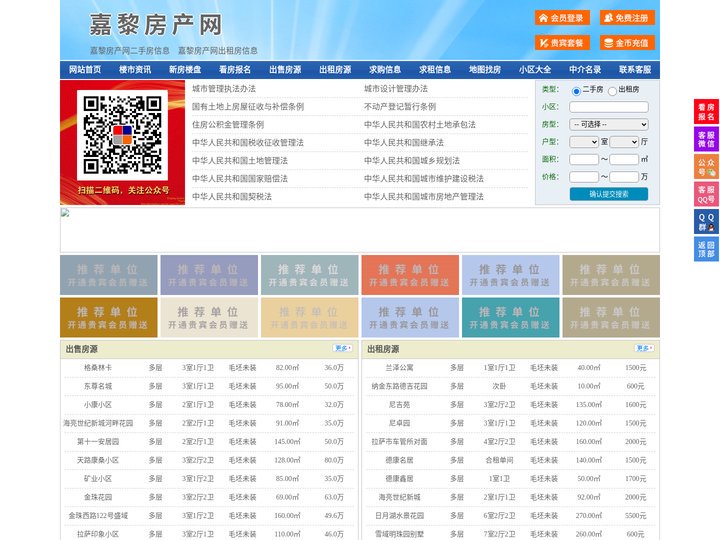Open the 城市设计管理办法 article link

point(396,89)
